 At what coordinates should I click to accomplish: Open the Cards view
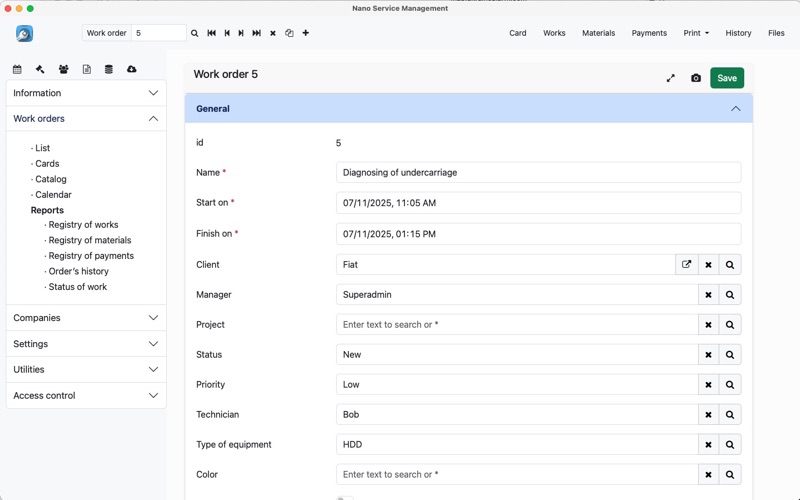pos(47,163)
